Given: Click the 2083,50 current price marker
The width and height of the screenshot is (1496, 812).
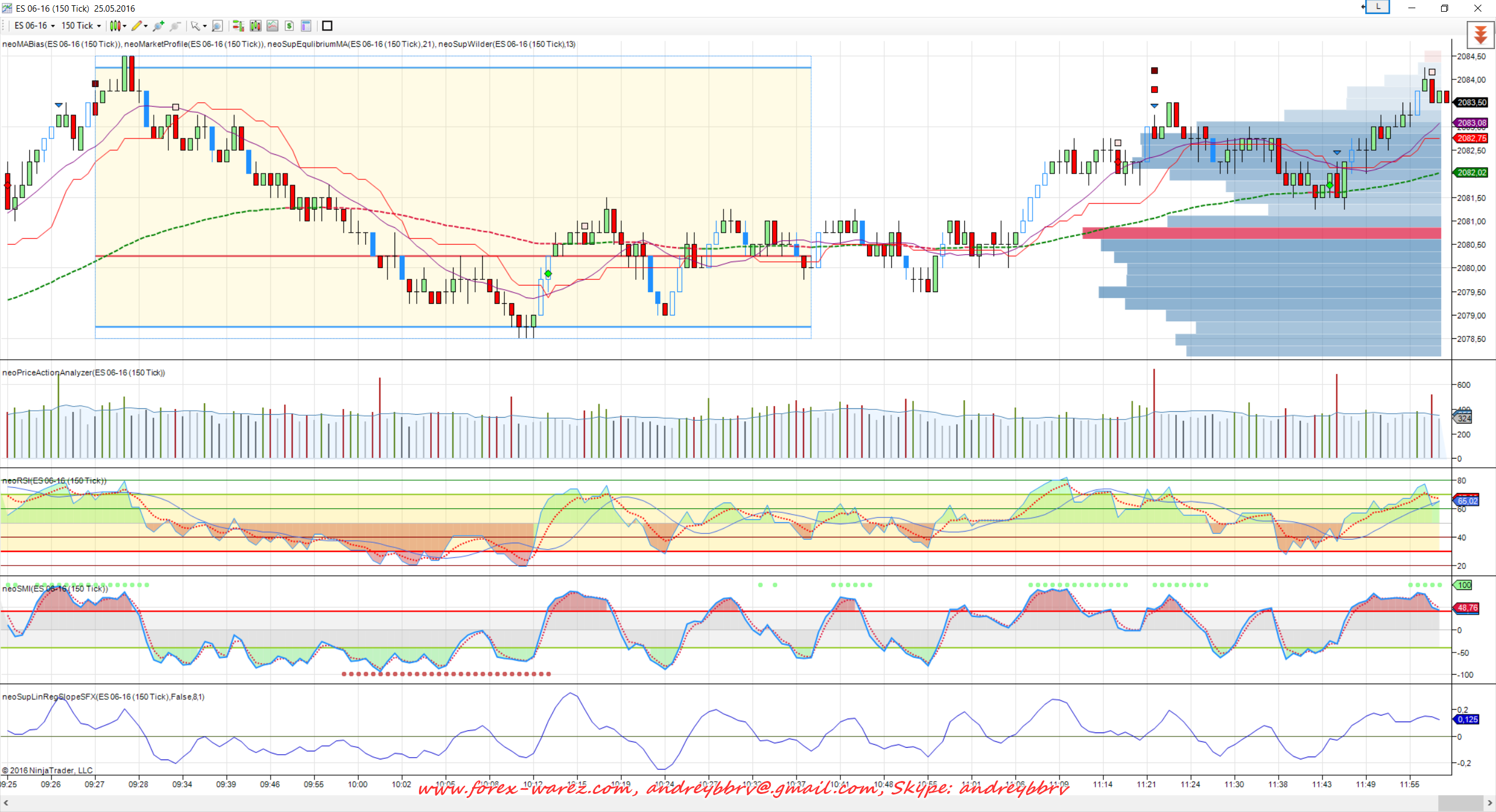Looking at the screenshot, I should coord(1471,102).
